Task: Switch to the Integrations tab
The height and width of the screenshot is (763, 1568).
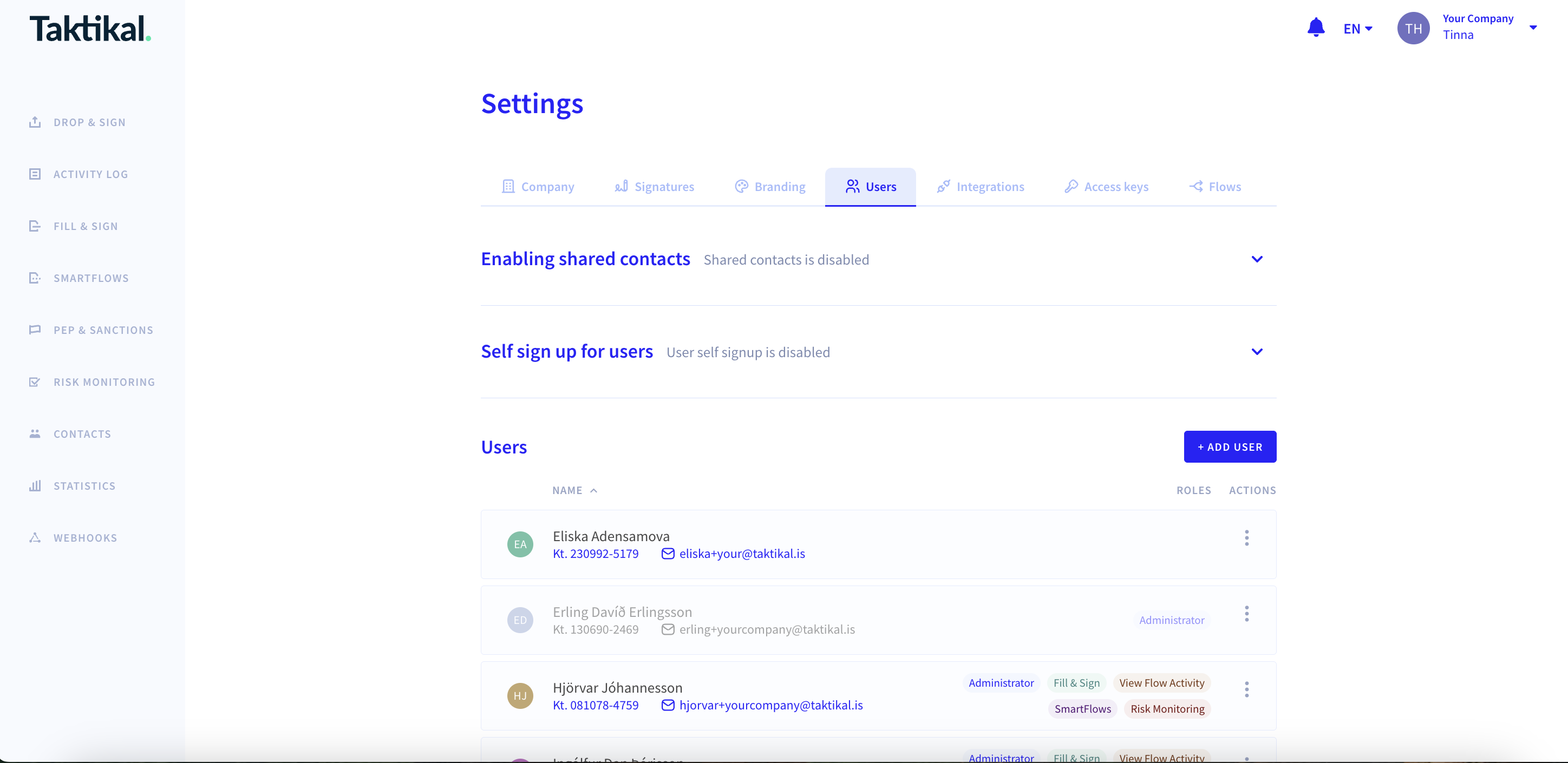Action: point(981,187)
